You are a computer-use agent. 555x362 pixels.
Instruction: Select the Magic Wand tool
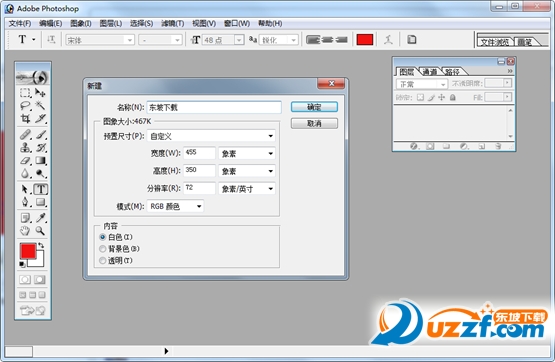click(x=40, y=106)
